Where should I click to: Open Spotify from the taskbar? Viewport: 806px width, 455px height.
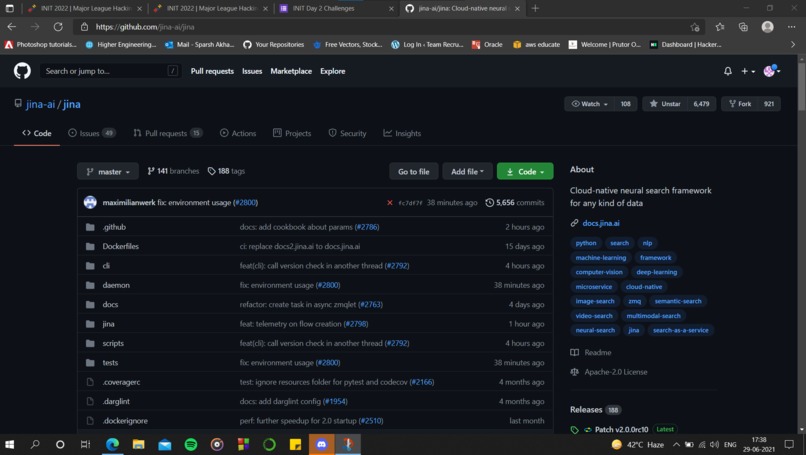click(x=191, y=444)
